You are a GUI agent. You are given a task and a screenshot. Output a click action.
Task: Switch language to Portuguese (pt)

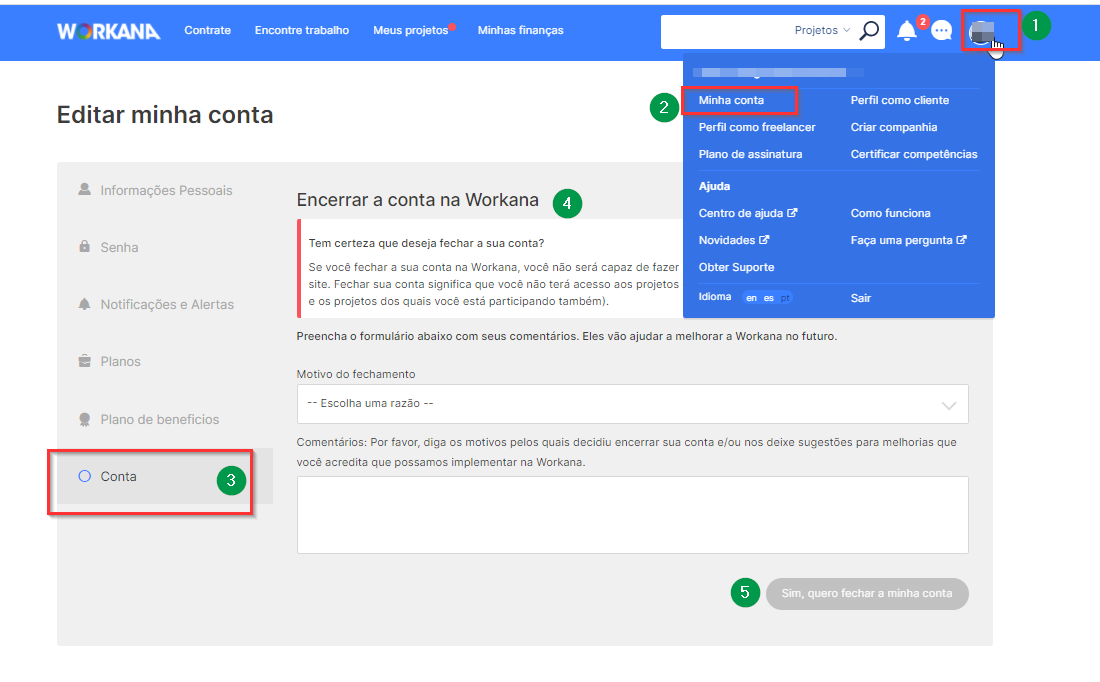point(785,298)
